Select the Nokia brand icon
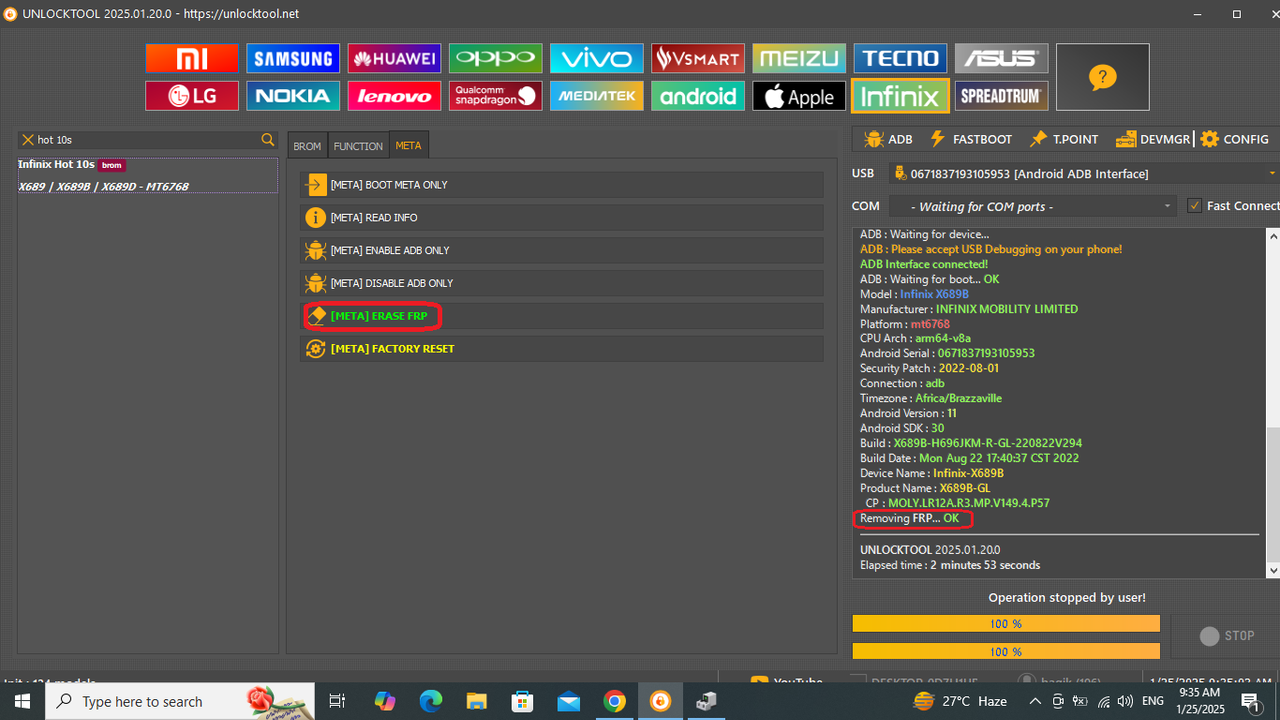This screenshot has height=720, width=1280. pyautogui.click(x=293, y=96)
